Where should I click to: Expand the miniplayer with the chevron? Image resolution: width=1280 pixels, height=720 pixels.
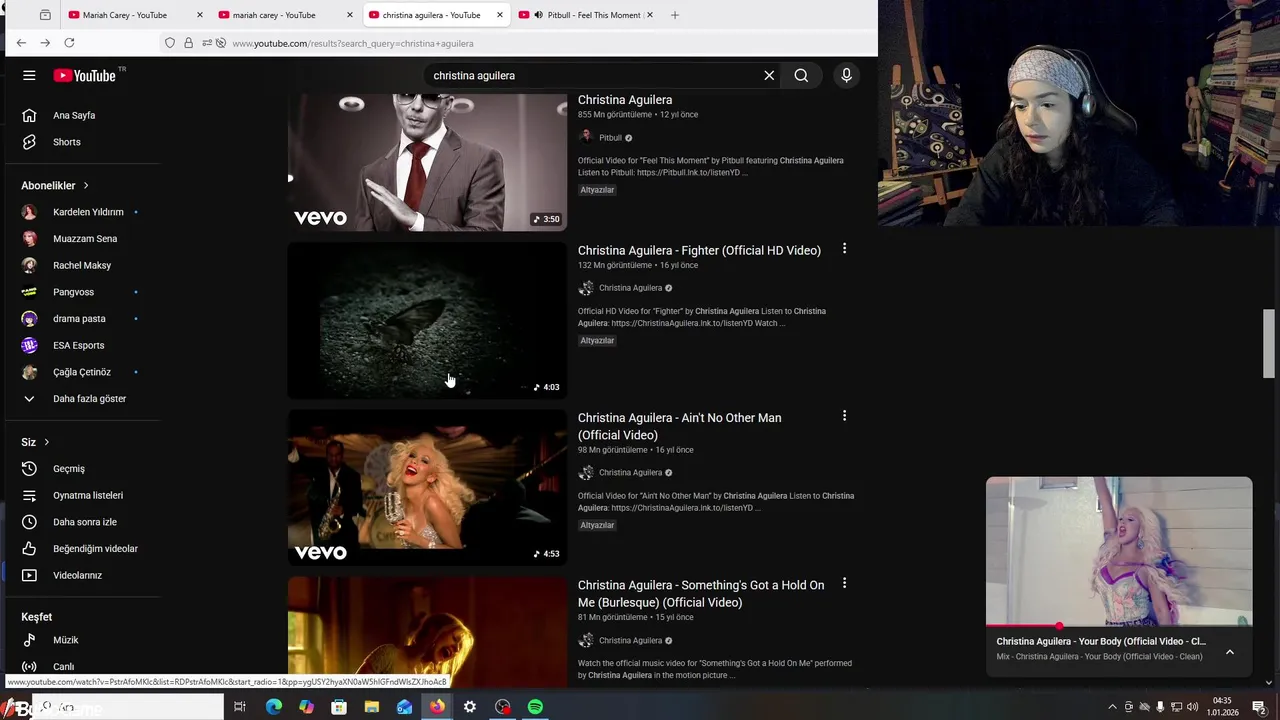tap(1230, 652)
